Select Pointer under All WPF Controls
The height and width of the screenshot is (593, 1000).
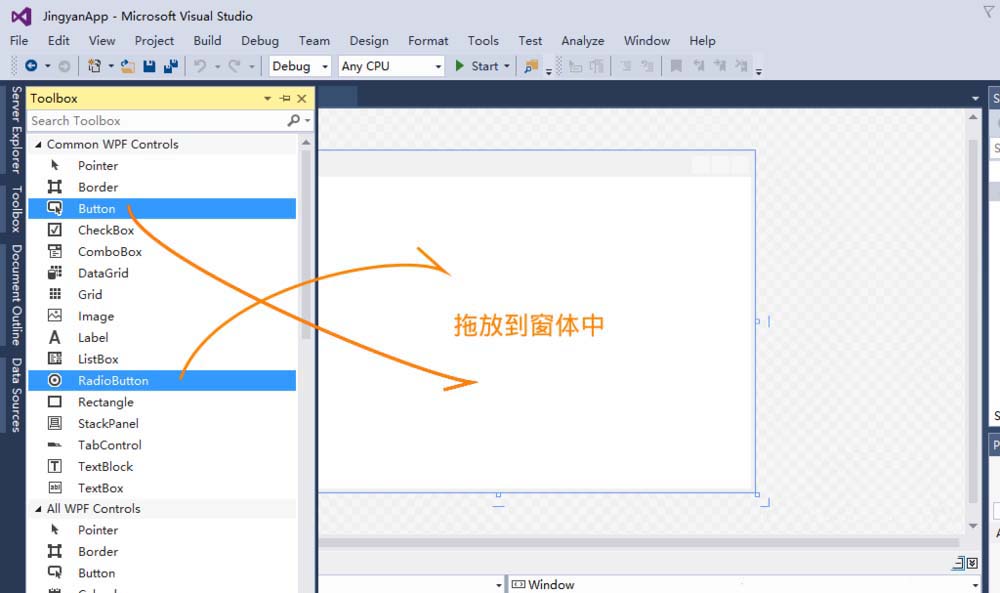click(x=162, y=530)
